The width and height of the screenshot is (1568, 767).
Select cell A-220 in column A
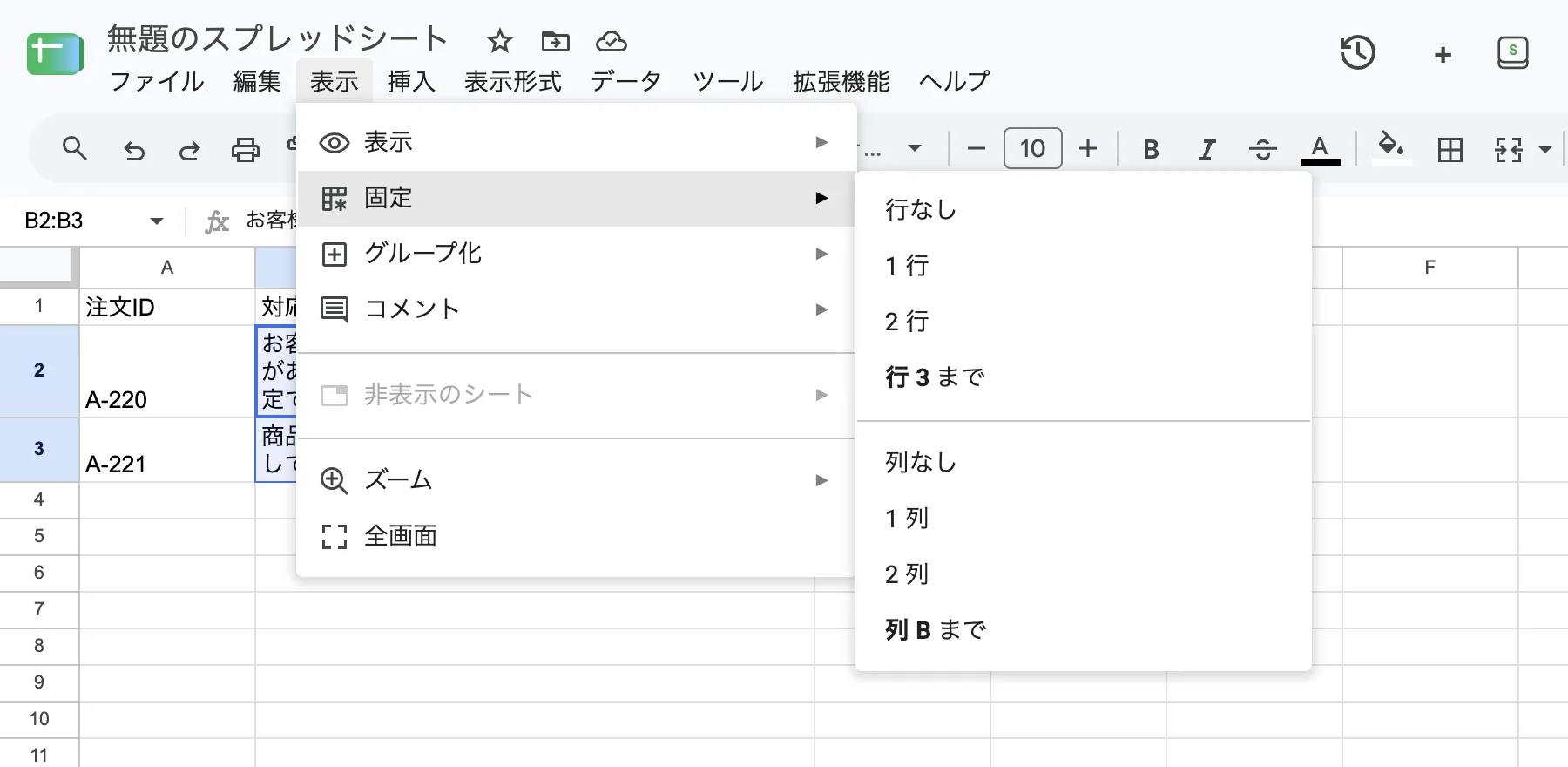tap(167, 372)
